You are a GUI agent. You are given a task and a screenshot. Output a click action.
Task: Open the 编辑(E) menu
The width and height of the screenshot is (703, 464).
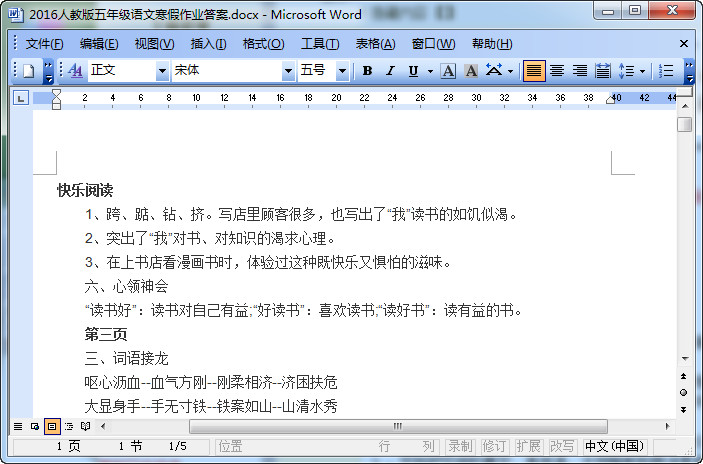(99, 44)
